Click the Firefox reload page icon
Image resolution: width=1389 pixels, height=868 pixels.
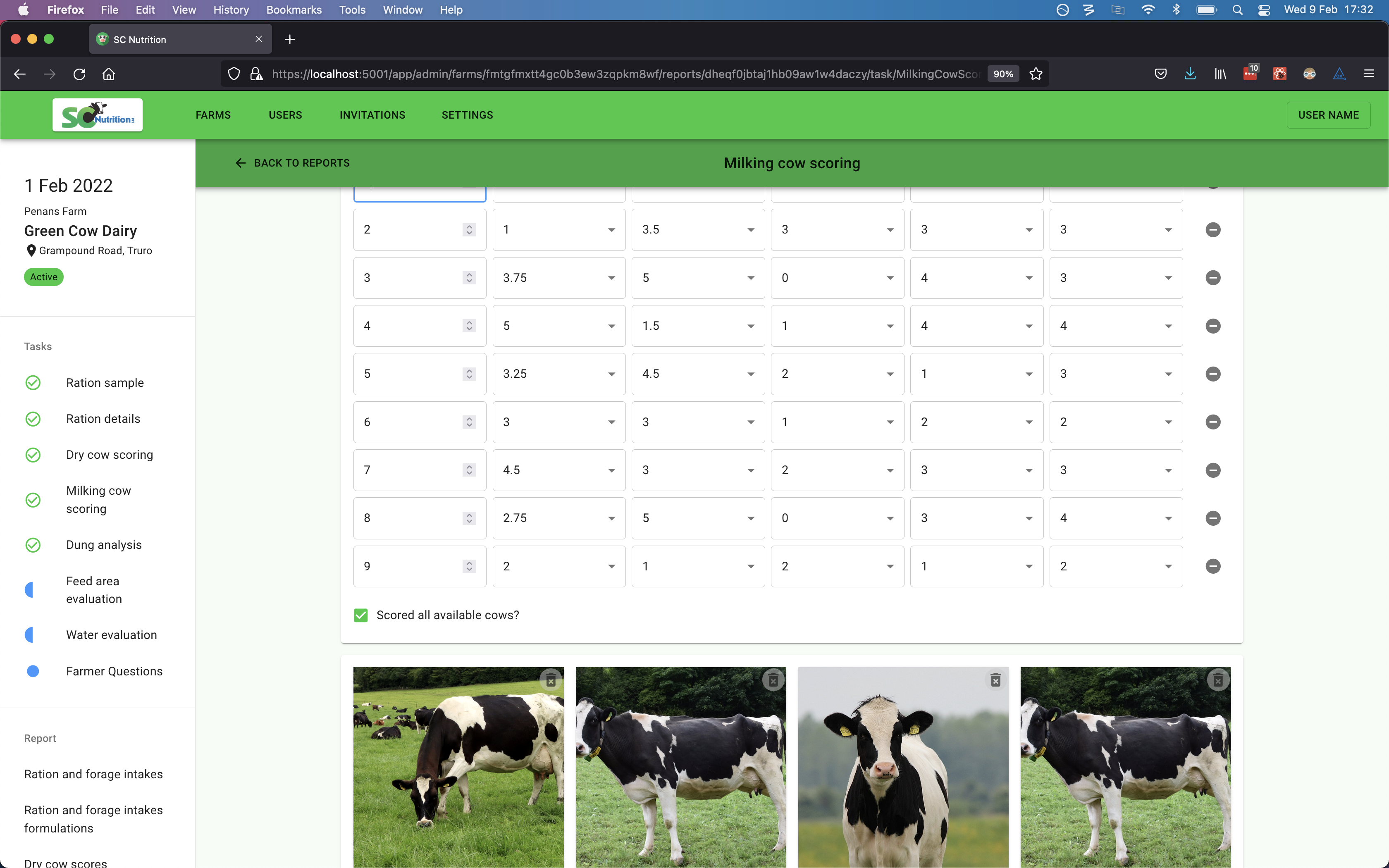[79, 74]
